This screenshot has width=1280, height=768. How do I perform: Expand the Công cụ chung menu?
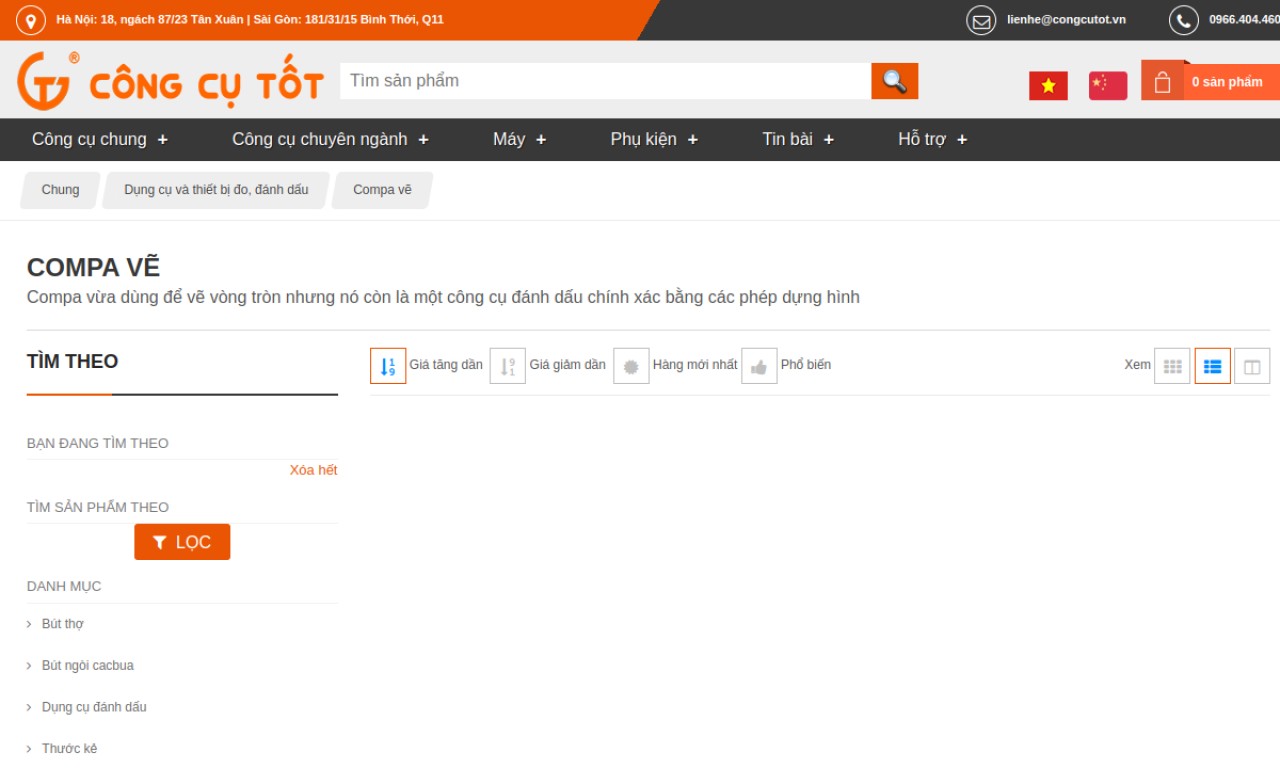100,139
